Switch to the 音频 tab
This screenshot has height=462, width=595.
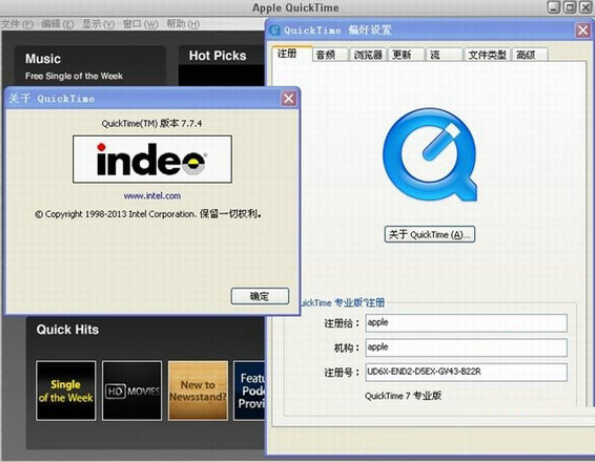tap(329, 55)
